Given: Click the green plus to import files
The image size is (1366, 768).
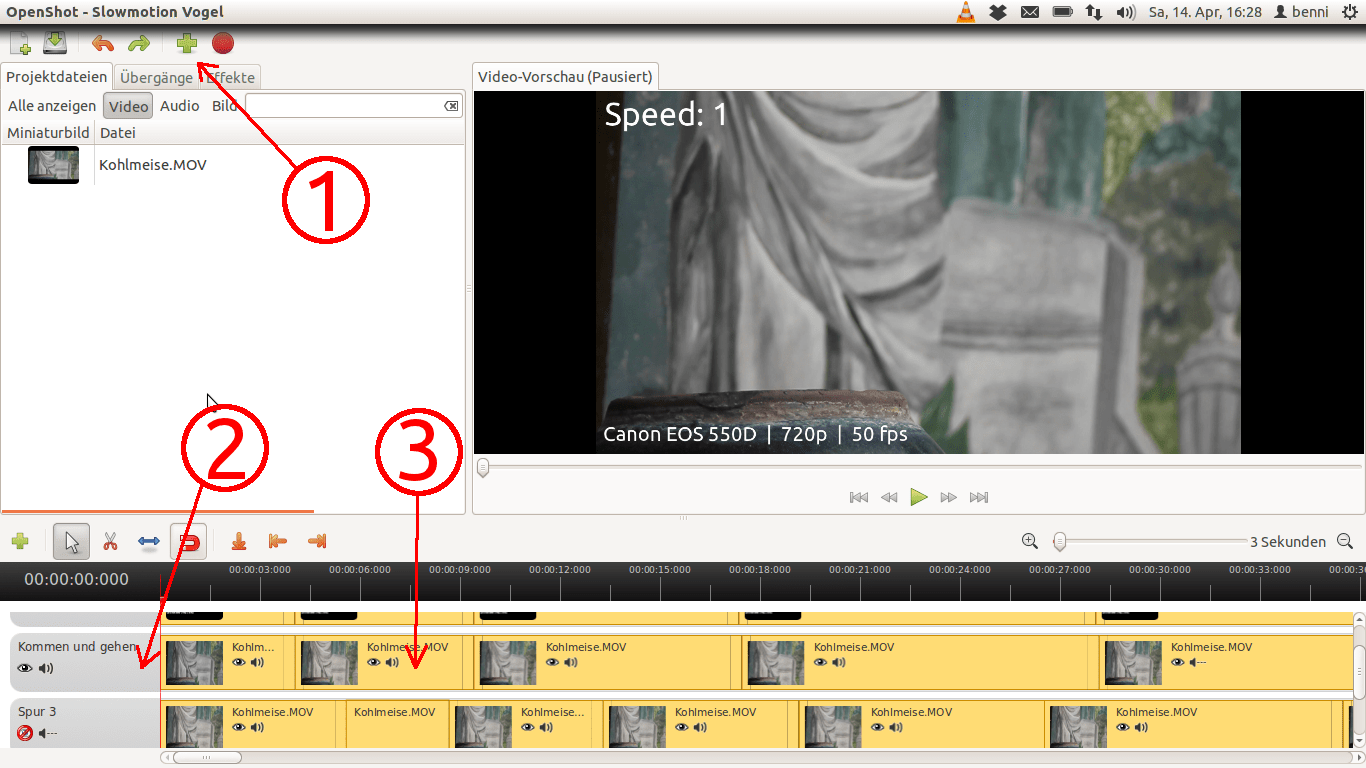Looking at the screenshot, I should pyautogui.click(x=186, y=43).
